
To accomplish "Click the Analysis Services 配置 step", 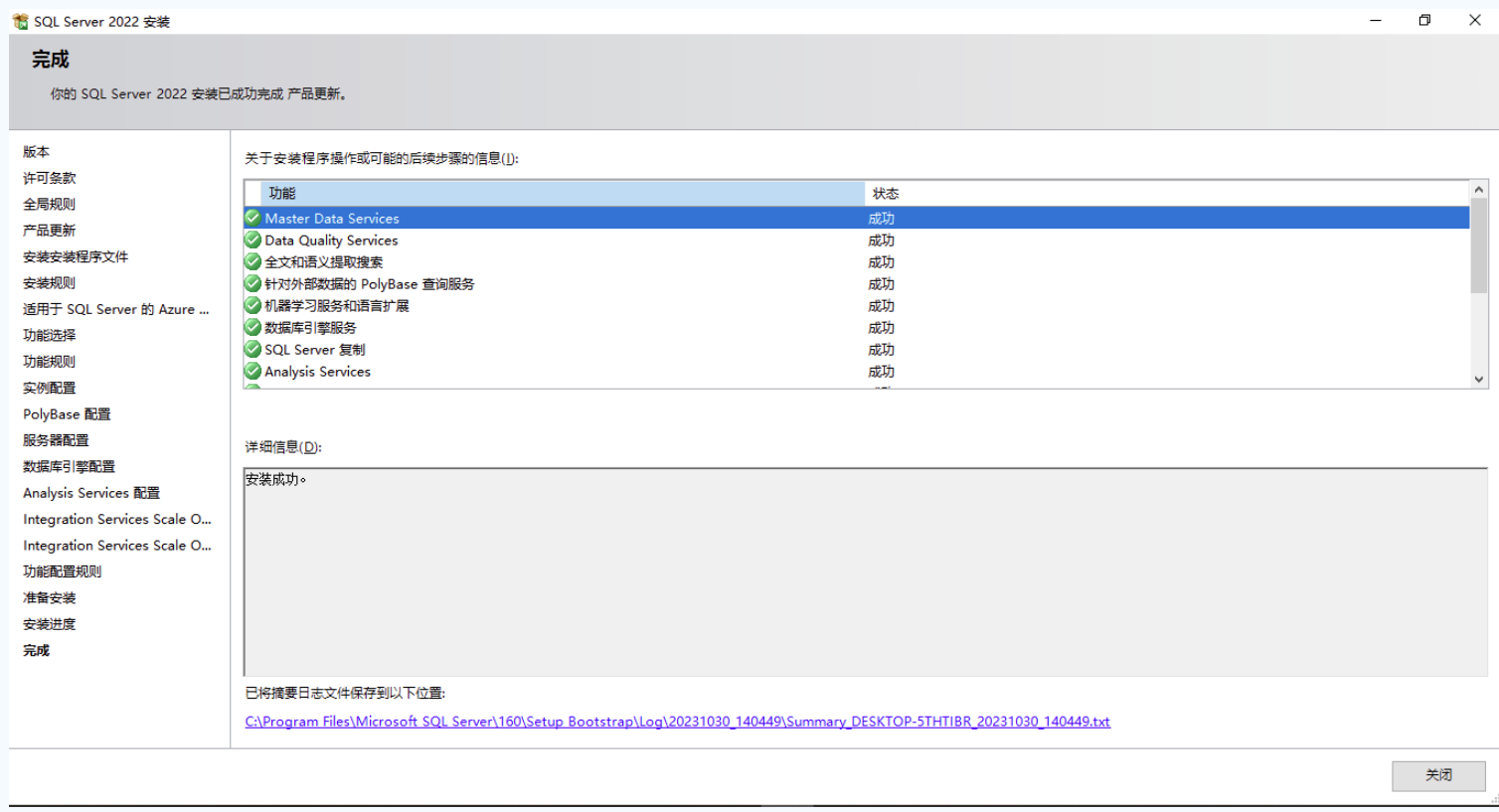I will tap(91, 492).
